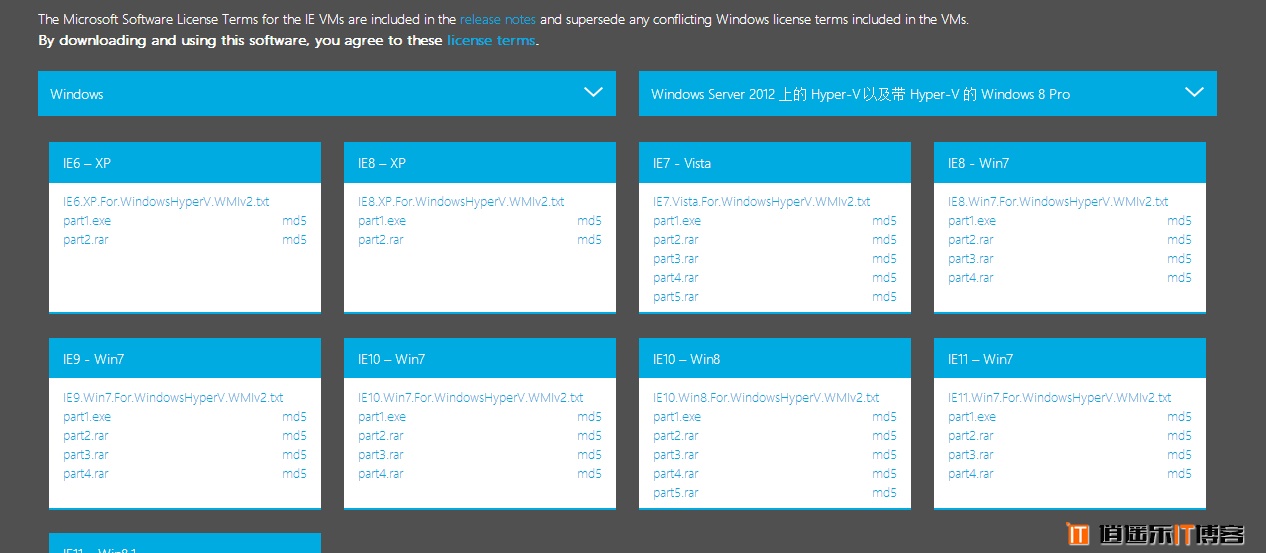The image size is (1266, 553).
Task: Open md5 for part5.rar in IE10 – Win8
Action: (885, 493)
